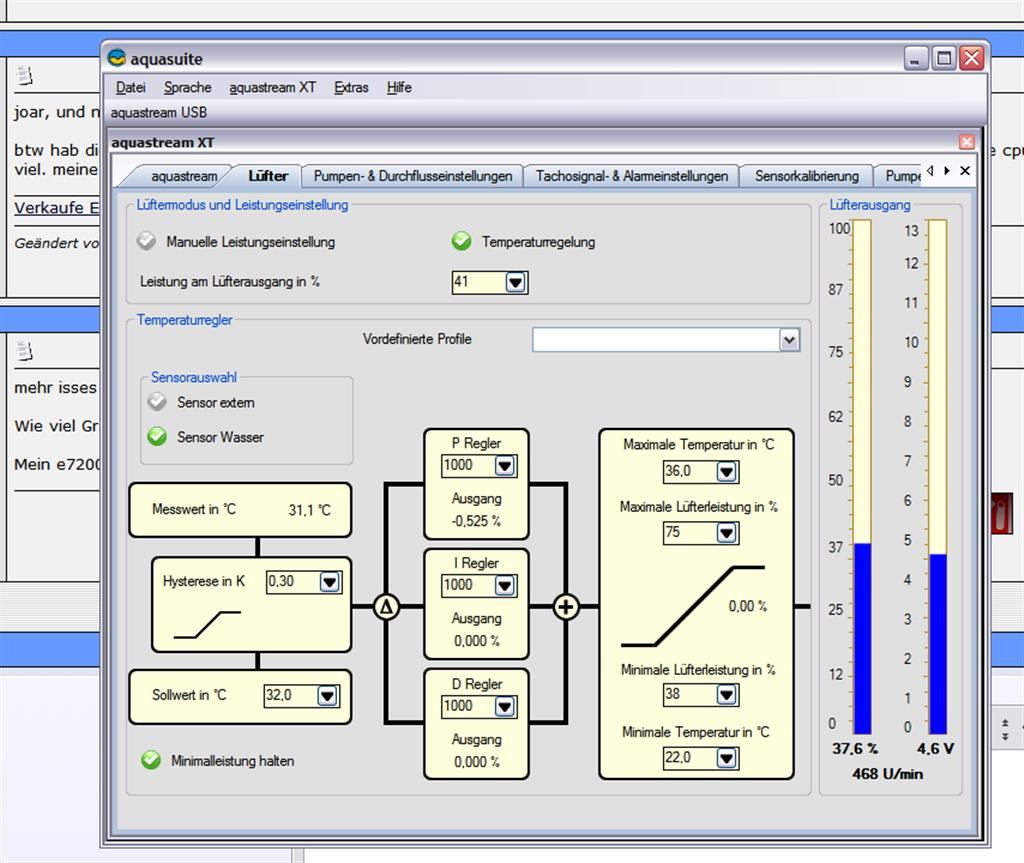Viewport: 1024px width, 863px height.
Task: Open the Hysterese in K dropdown arrow
Action: pyautogui.click(x=330, y=581)
